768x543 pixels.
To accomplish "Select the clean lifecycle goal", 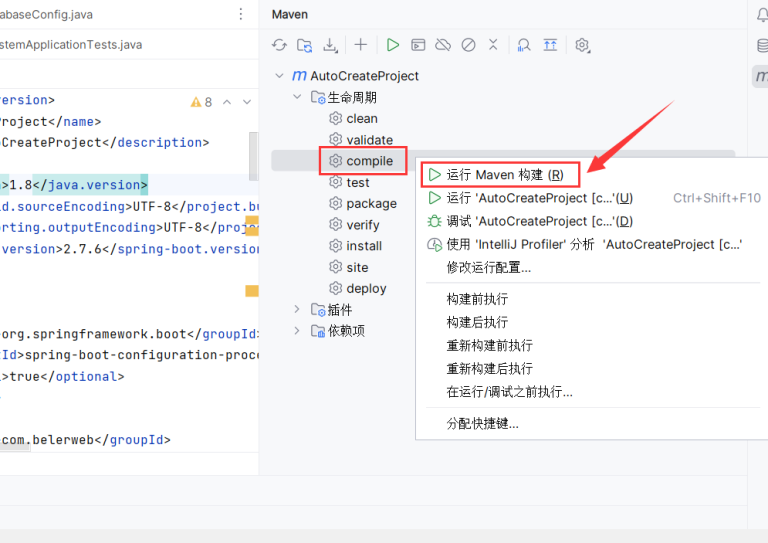I will 361,118.
